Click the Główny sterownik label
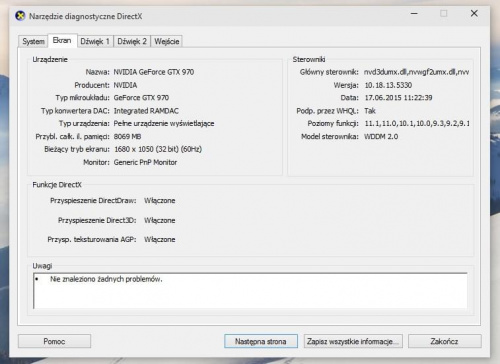Viewport: 500px width, 364px height. tap(329, 72)
